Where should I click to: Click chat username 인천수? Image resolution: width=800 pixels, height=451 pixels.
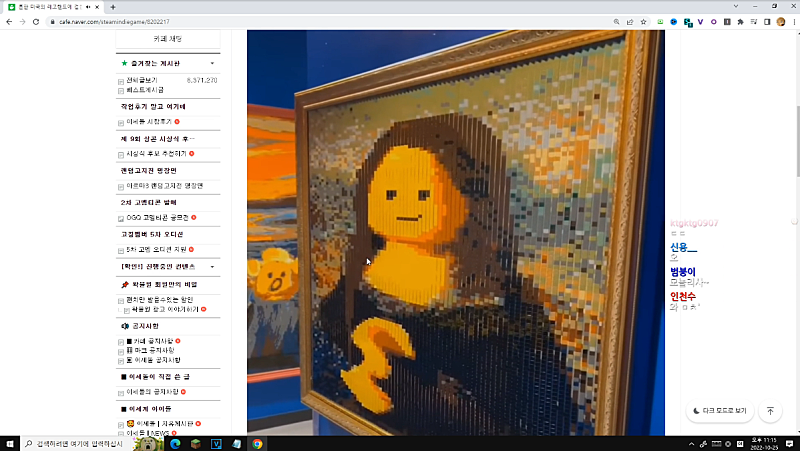click(683, 296)
